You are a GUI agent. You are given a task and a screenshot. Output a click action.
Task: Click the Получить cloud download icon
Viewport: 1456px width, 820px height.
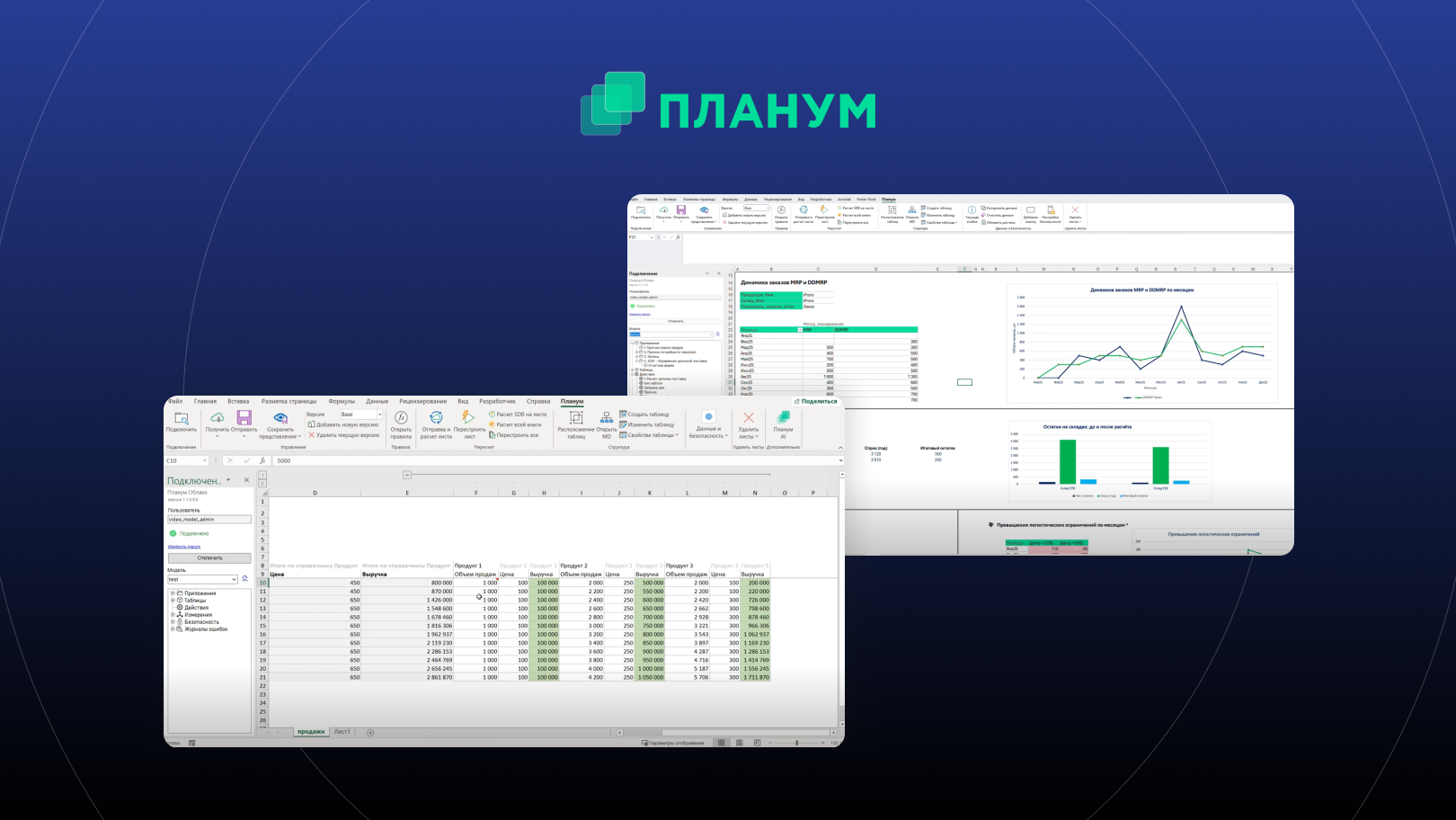click(218, 418)
